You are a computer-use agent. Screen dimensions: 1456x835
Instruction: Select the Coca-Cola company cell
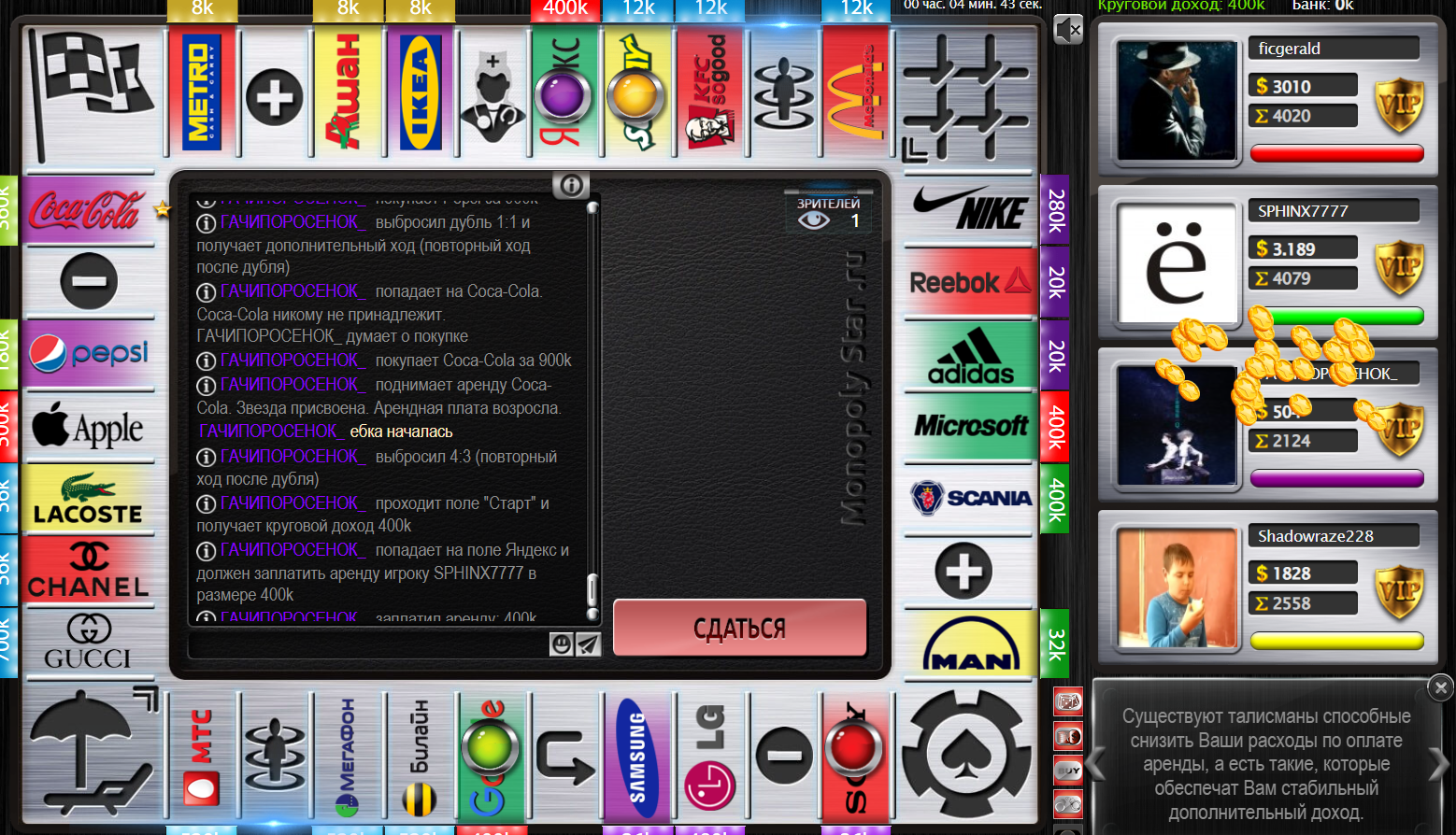[89, 209]
